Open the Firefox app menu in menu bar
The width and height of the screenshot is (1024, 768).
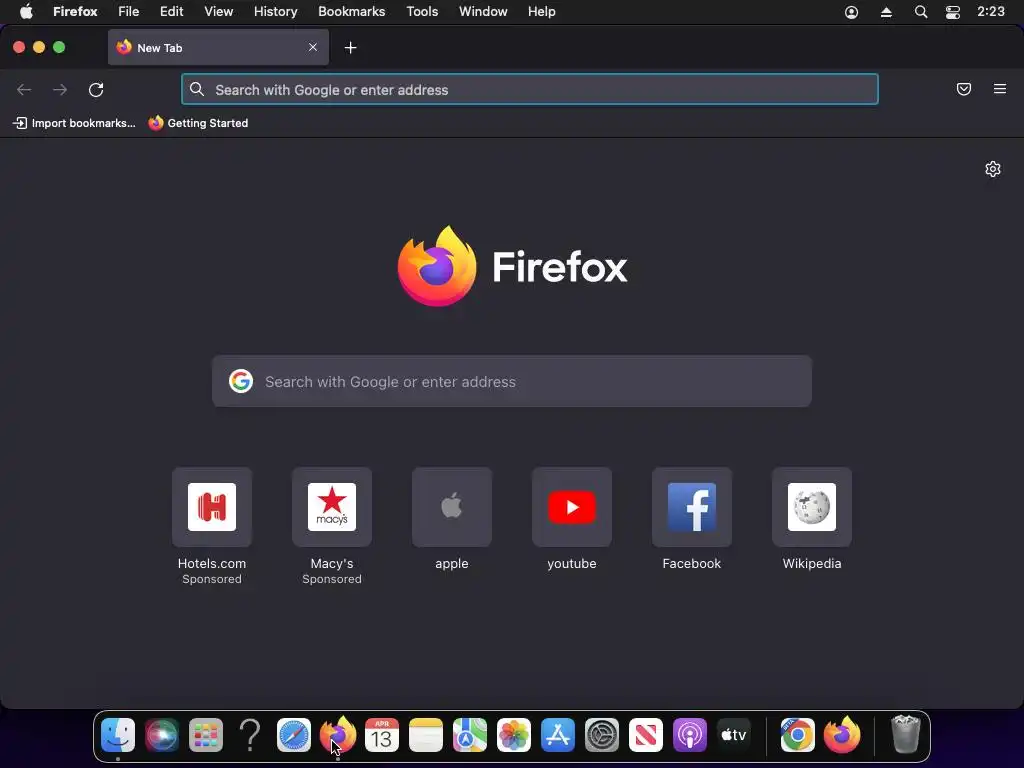tap(75, 12)
